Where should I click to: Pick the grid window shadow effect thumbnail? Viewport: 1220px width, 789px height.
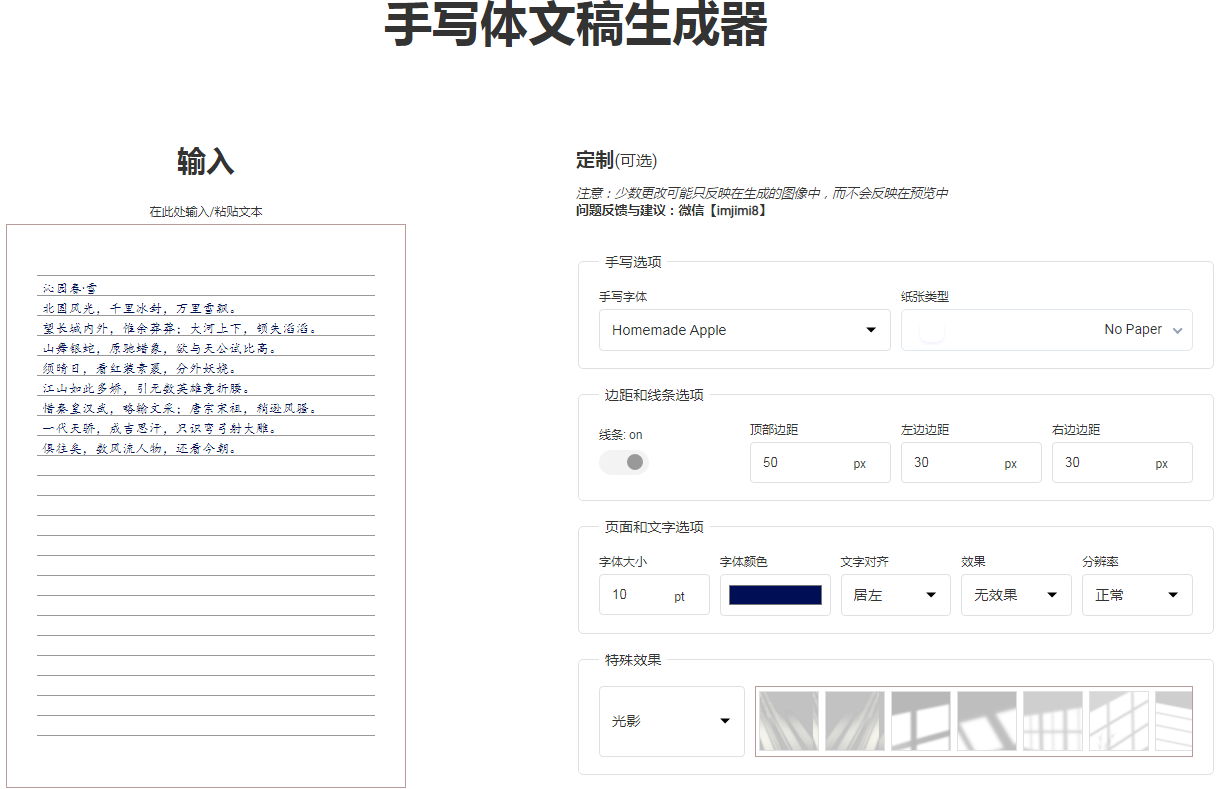click(x=1052, y=720)
